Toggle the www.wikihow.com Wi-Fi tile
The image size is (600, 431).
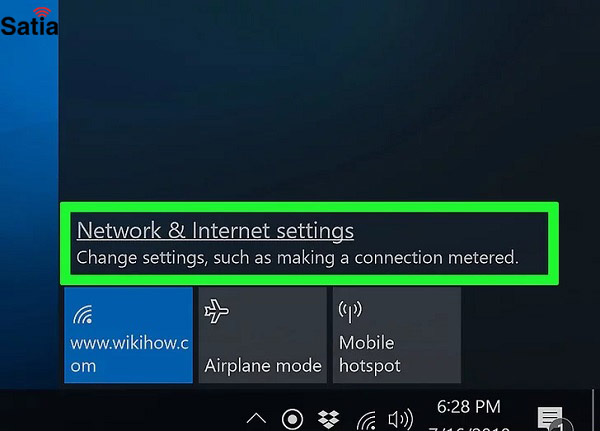pyautogui.click(x=128, y=335)
